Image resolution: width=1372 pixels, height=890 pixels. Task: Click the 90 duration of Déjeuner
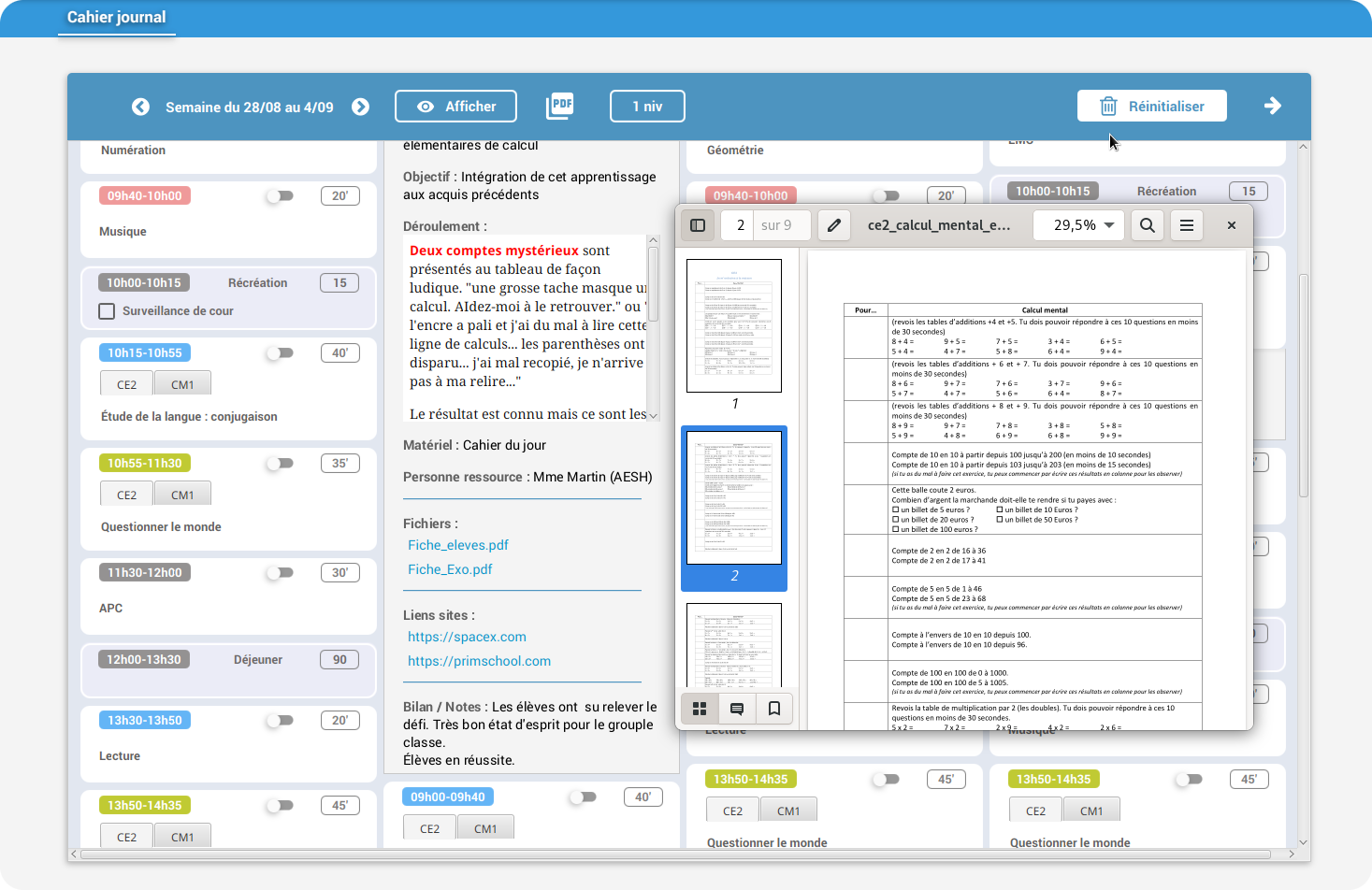pyautogui.click(x=339, y=659)
